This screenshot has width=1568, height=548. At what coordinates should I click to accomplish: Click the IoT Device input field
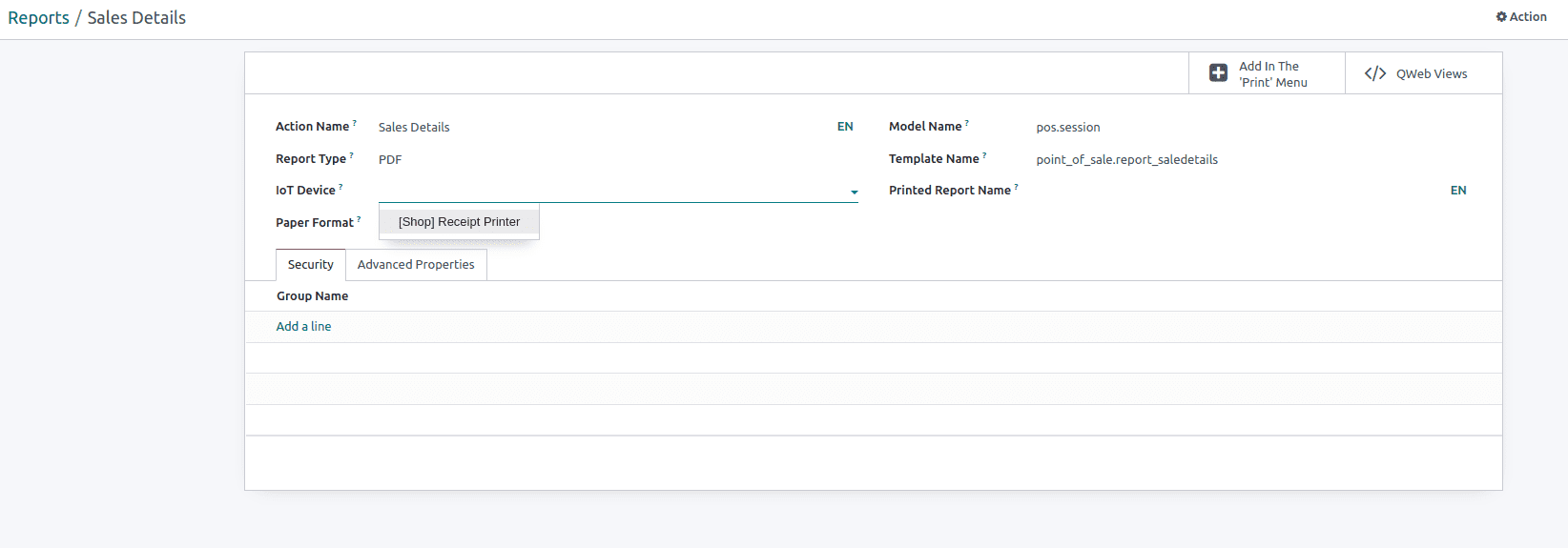click(x=612, y=191)
